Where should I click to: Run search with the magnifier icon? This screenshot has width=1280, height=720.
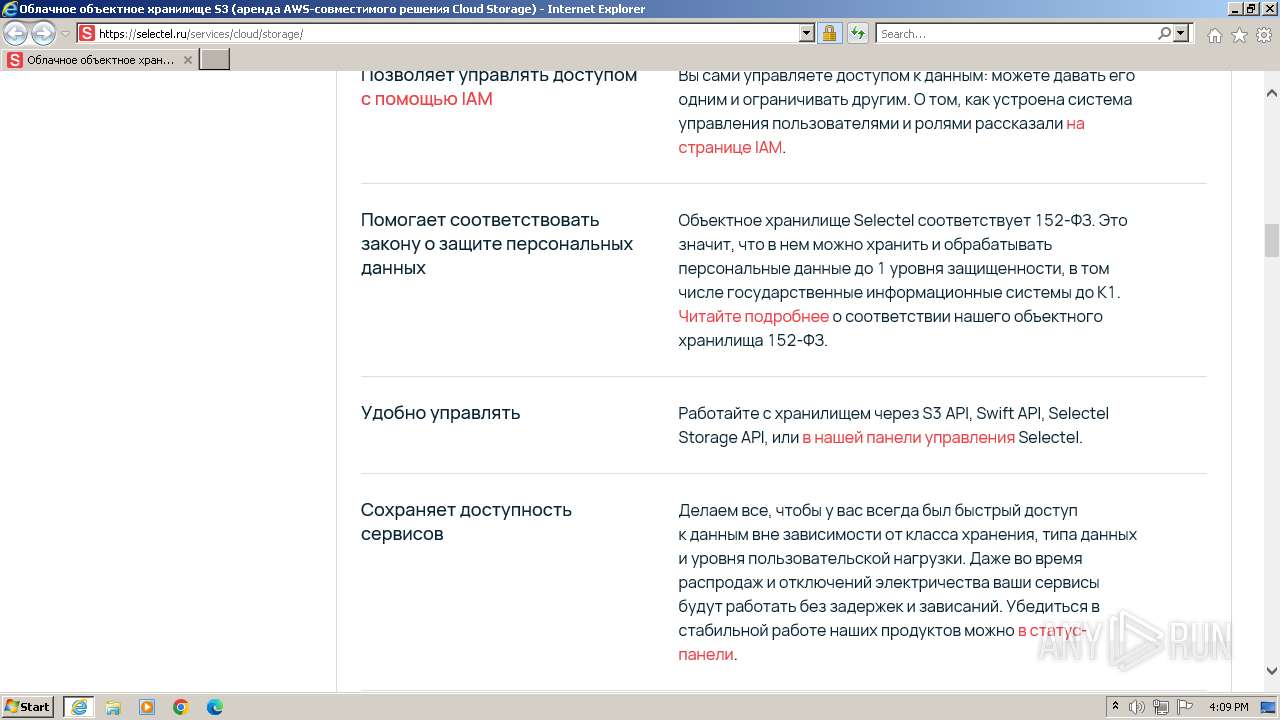point(1164,34)
